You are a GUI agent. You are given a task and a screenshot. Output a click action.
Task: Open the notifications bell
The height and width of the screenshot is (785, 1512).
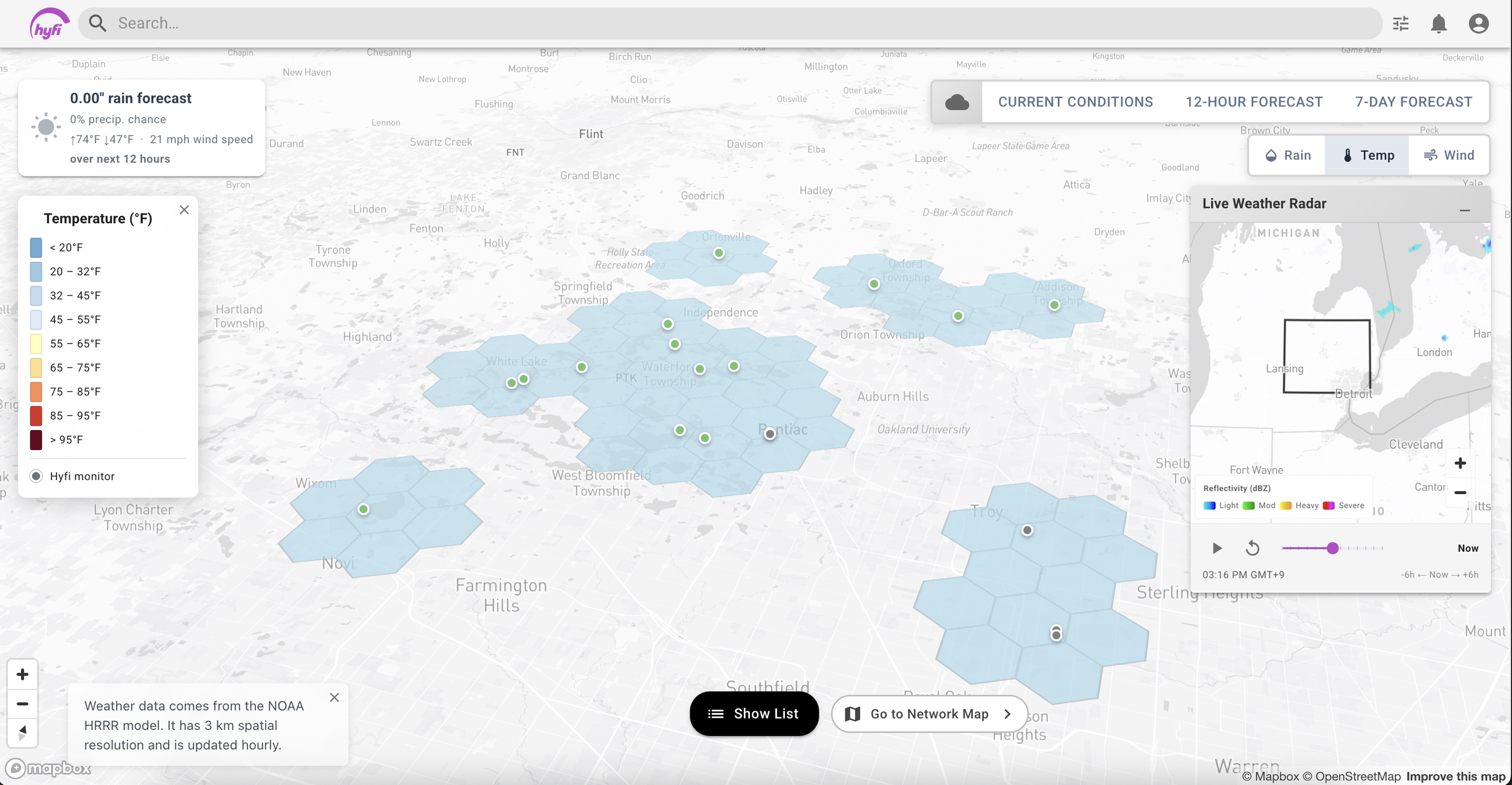click(1439, 24)
